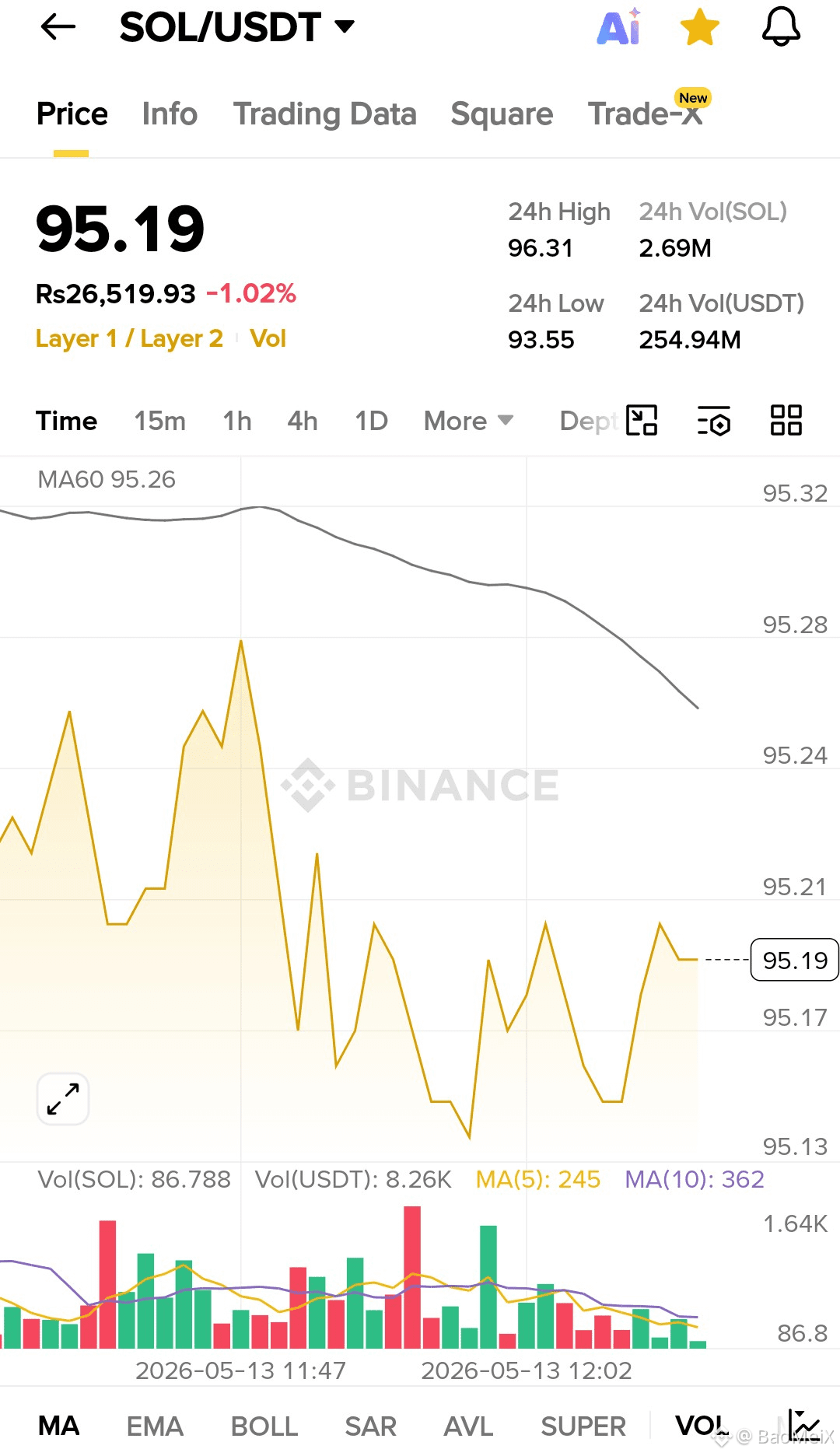Viewport: 840px width, 1456px height.
Task: Open chart settings list icon
Action: coord(714,421)
